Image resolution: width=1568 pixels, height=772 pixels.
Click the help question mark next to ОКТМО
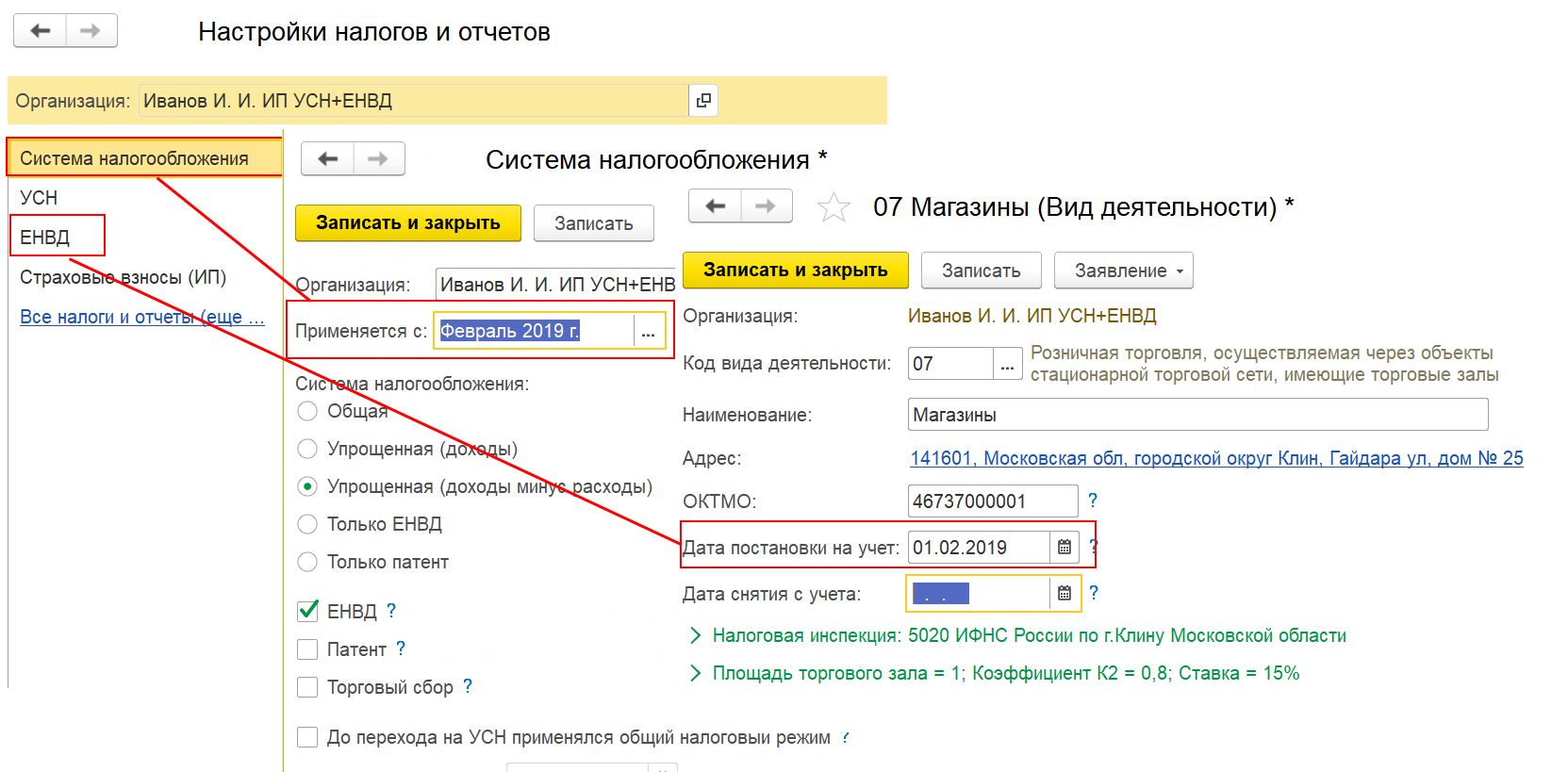1093,501
